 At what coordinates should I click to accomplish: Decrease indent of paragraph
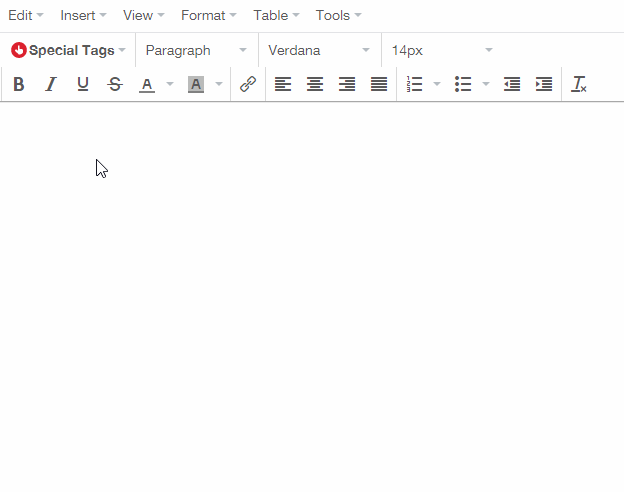tap(512, 84)
